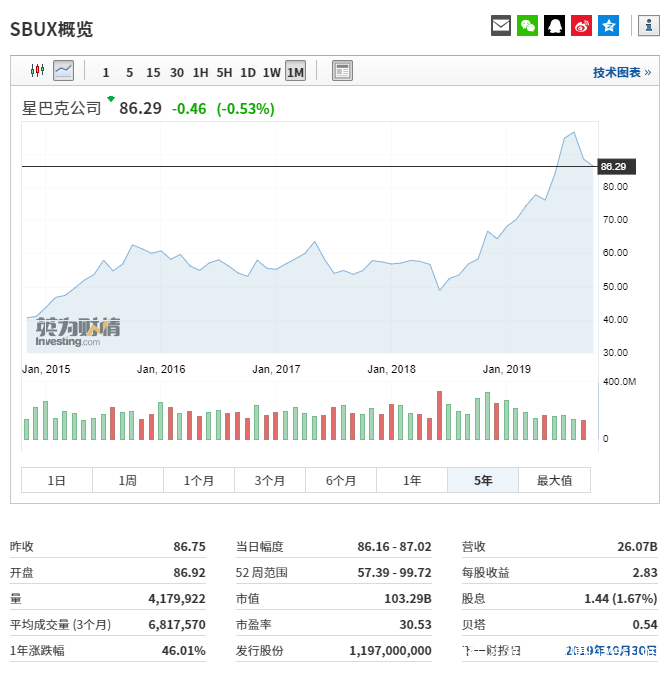Image resolution: width=672 pixels, height=675 pixels.
Task: Open the info icon at top right
Action: [649, 26]
